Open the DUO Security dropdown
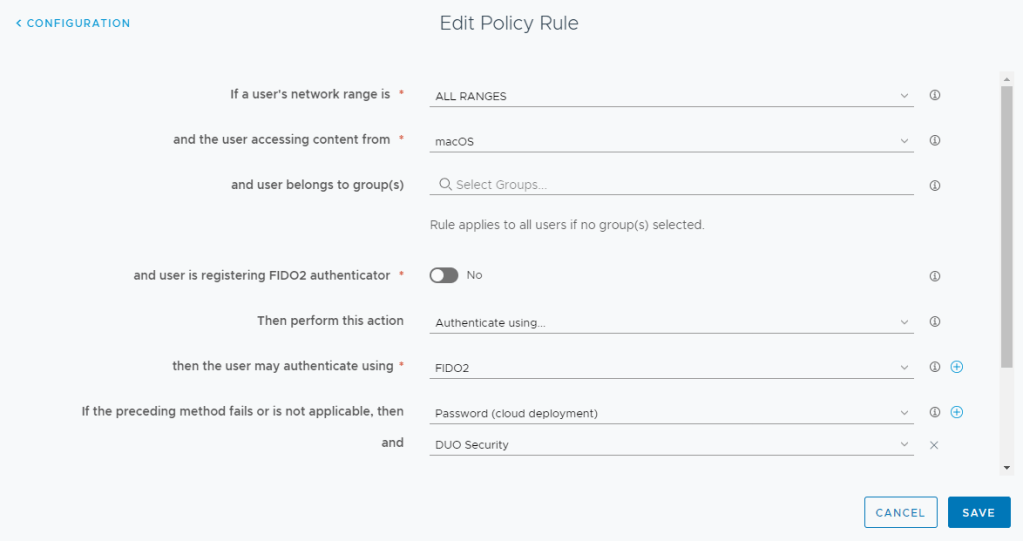 (671, 444)
